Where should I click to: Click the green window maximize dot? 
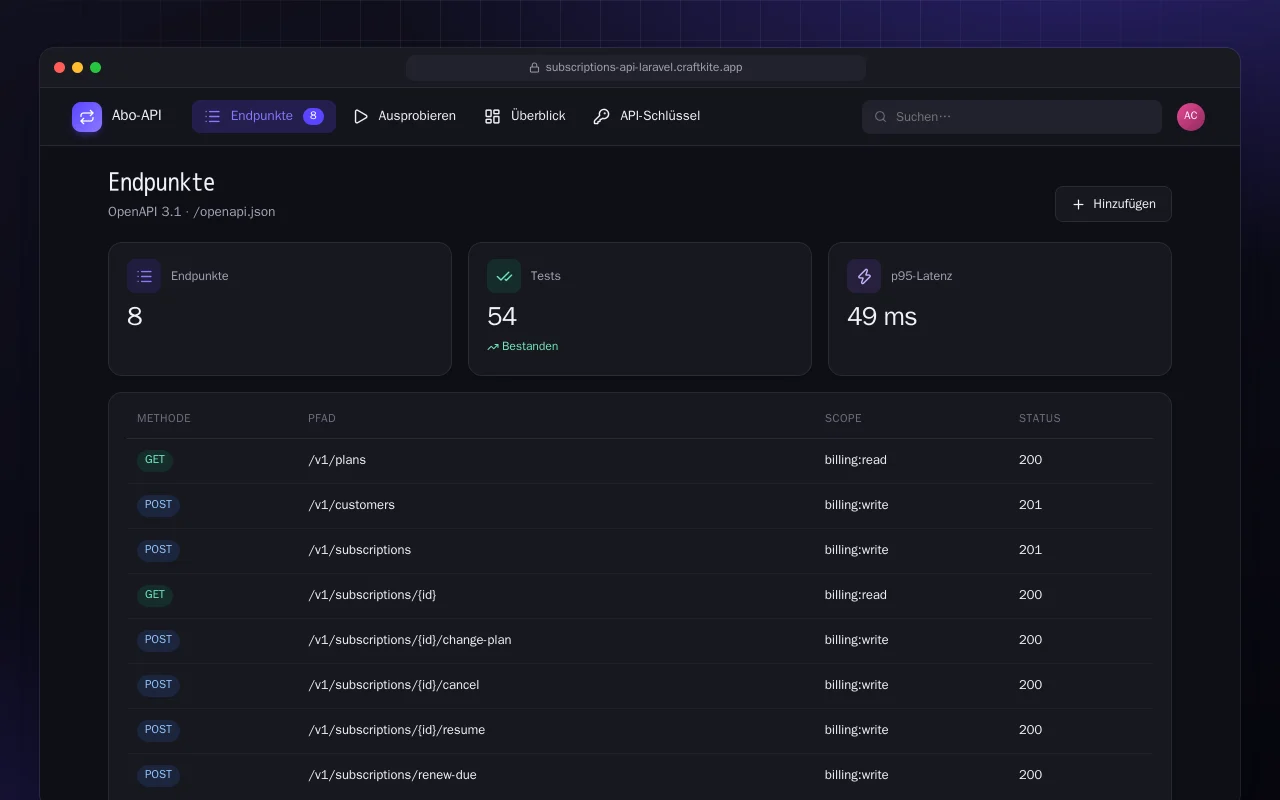[96, 68]
